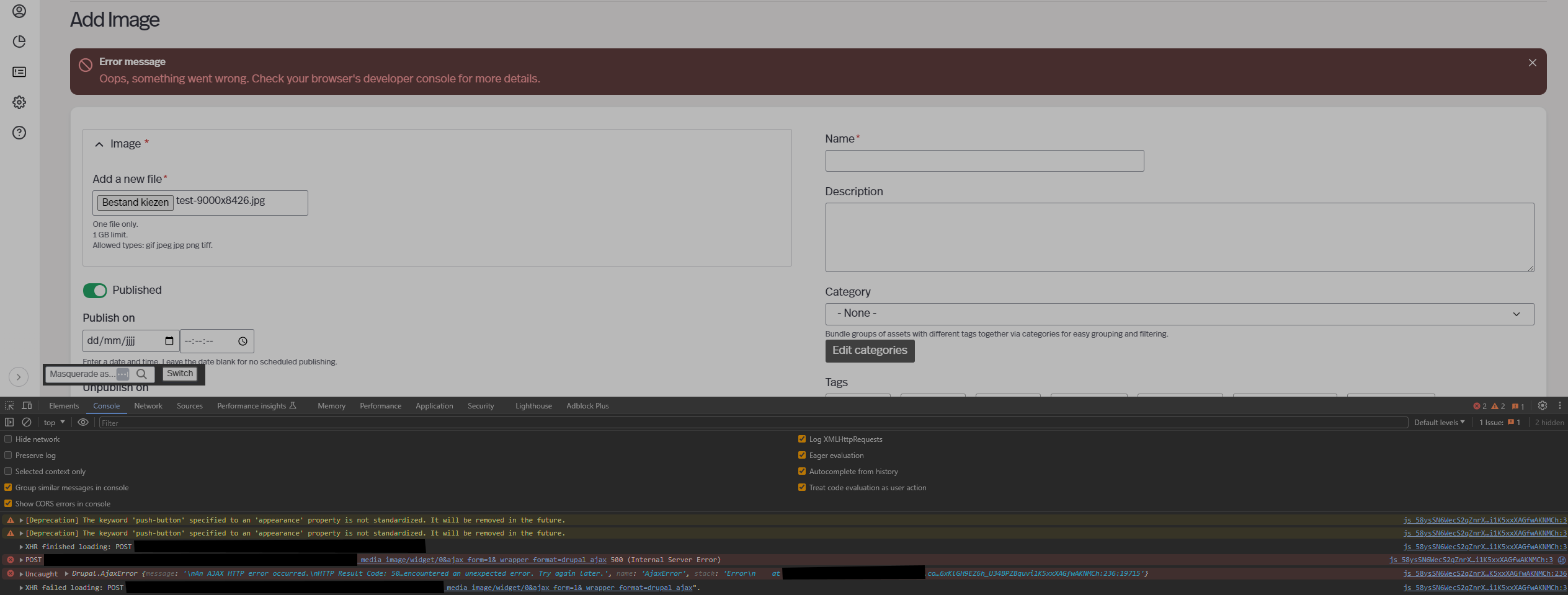Open the Category dropdown showing None
The image size is (1568, 595).
click(x=1178, y=314)
